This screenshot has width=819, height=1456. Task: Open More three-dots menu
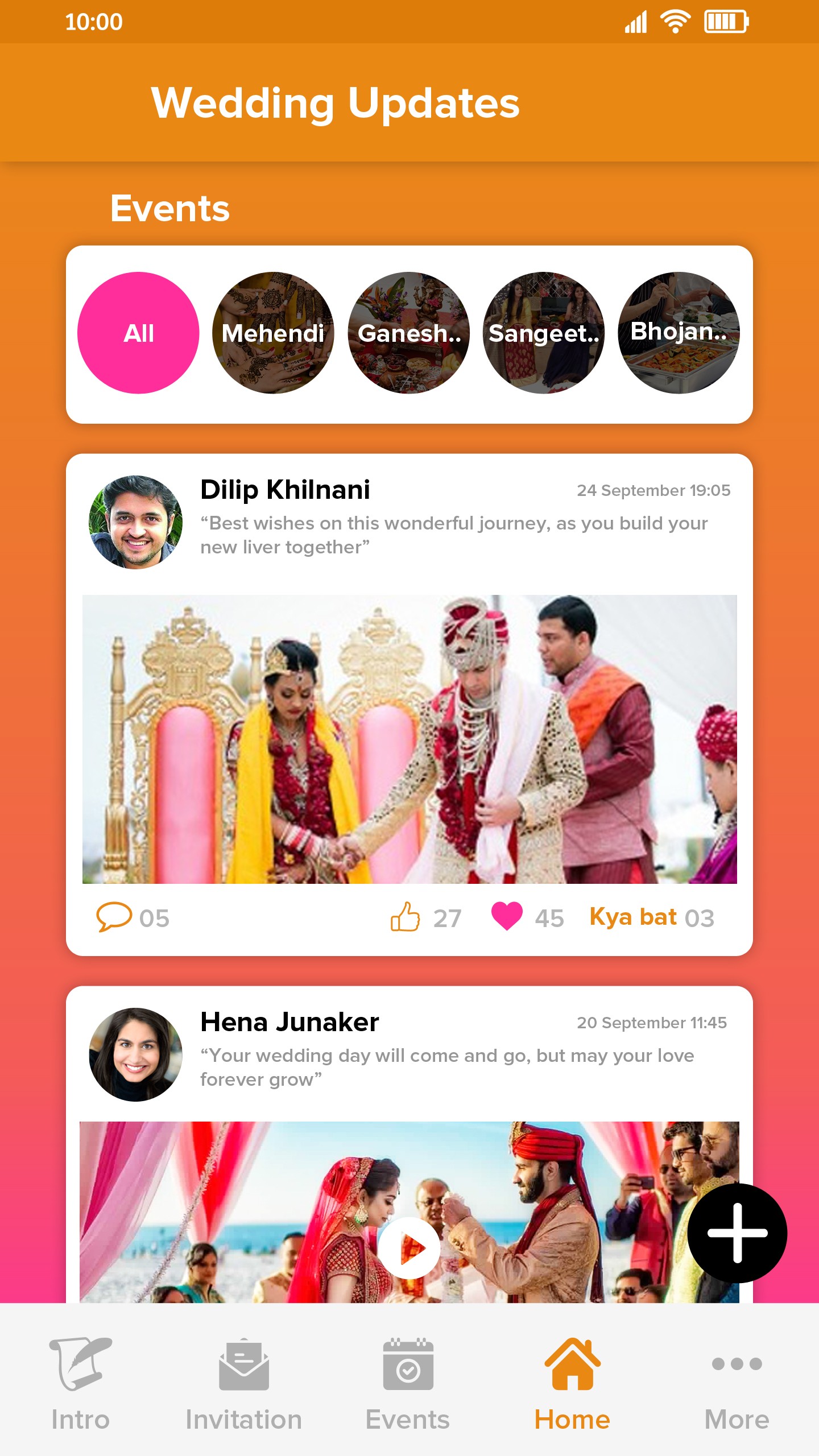737,1363
